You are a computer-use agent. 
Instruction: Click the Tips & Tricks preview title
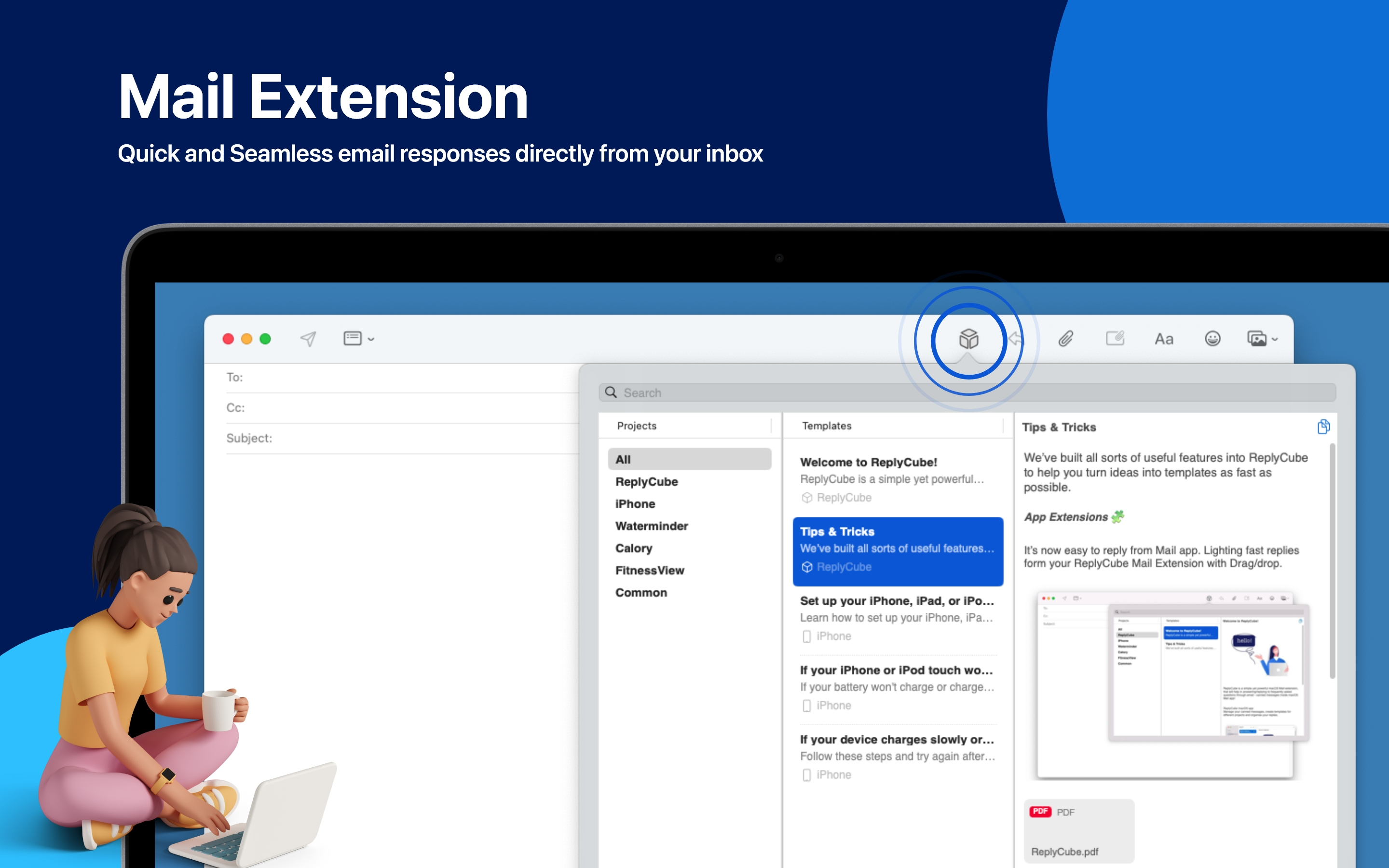pos(1059,427)
